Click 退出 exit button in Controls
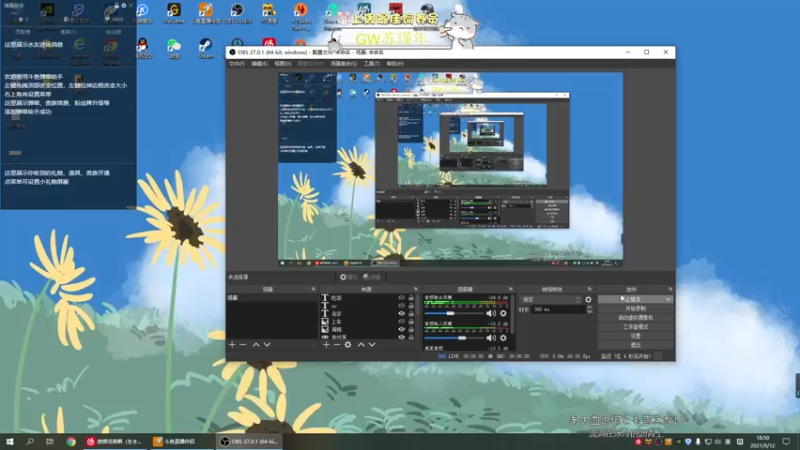The height and width of the screenshot is (450, 800). pos(635,345)
